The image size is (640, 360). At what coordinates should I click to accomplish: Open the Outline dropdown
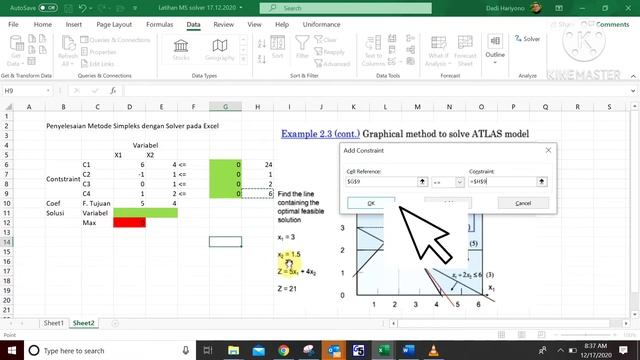click(495, 50)
